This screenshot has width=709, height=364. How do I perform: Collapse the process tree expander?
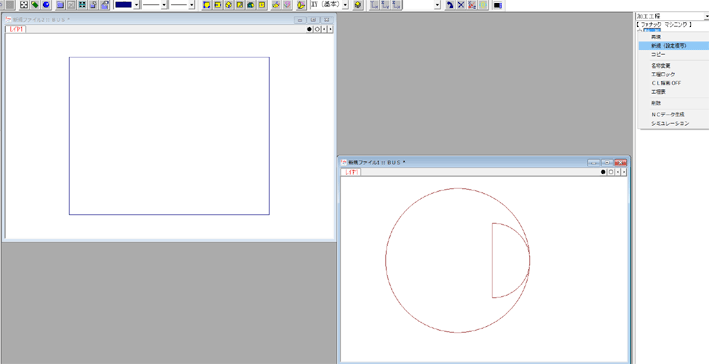pos(639,30)
